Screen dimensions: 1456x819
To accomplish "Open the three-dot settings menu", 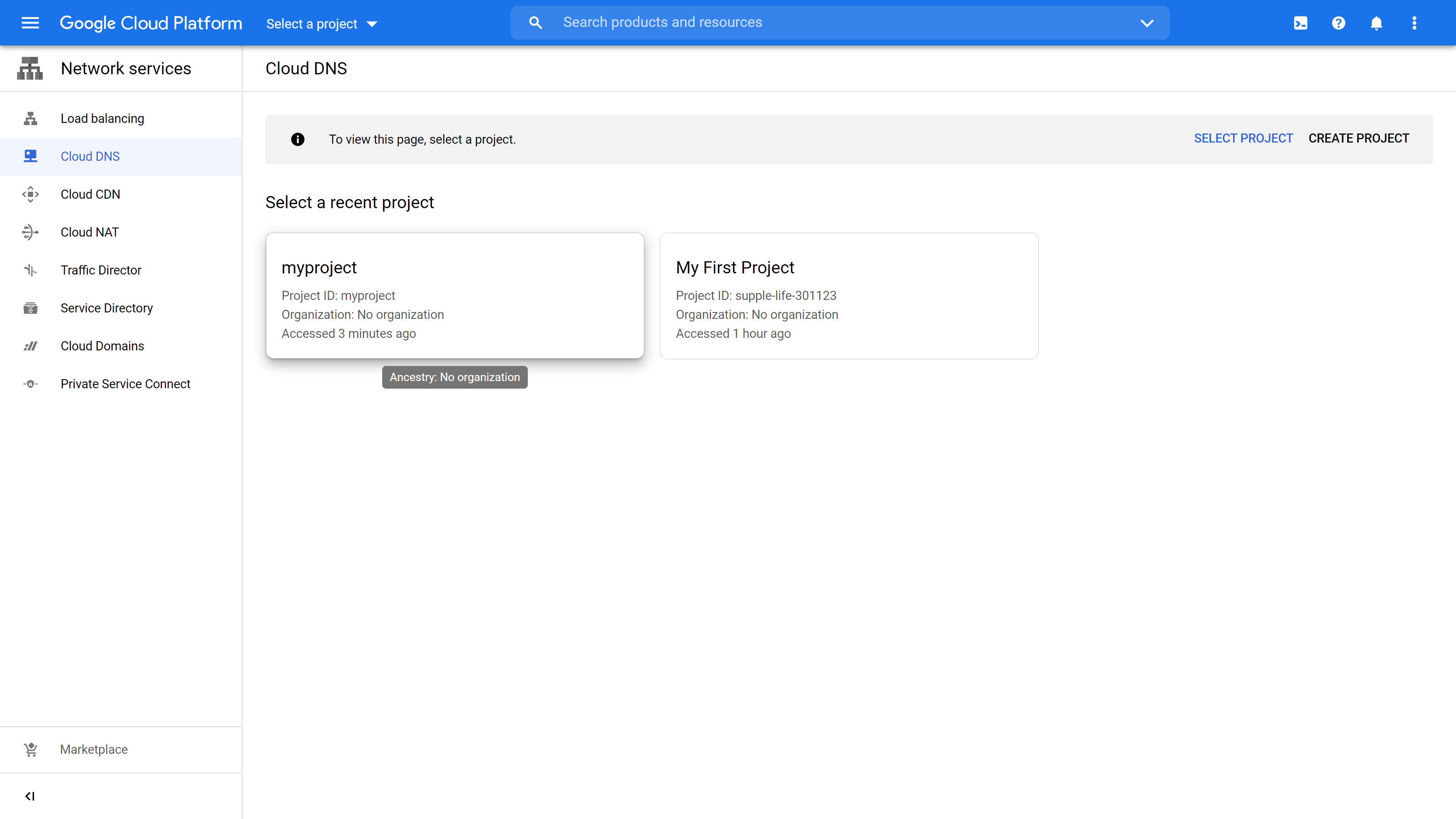I will point(1414,23).
